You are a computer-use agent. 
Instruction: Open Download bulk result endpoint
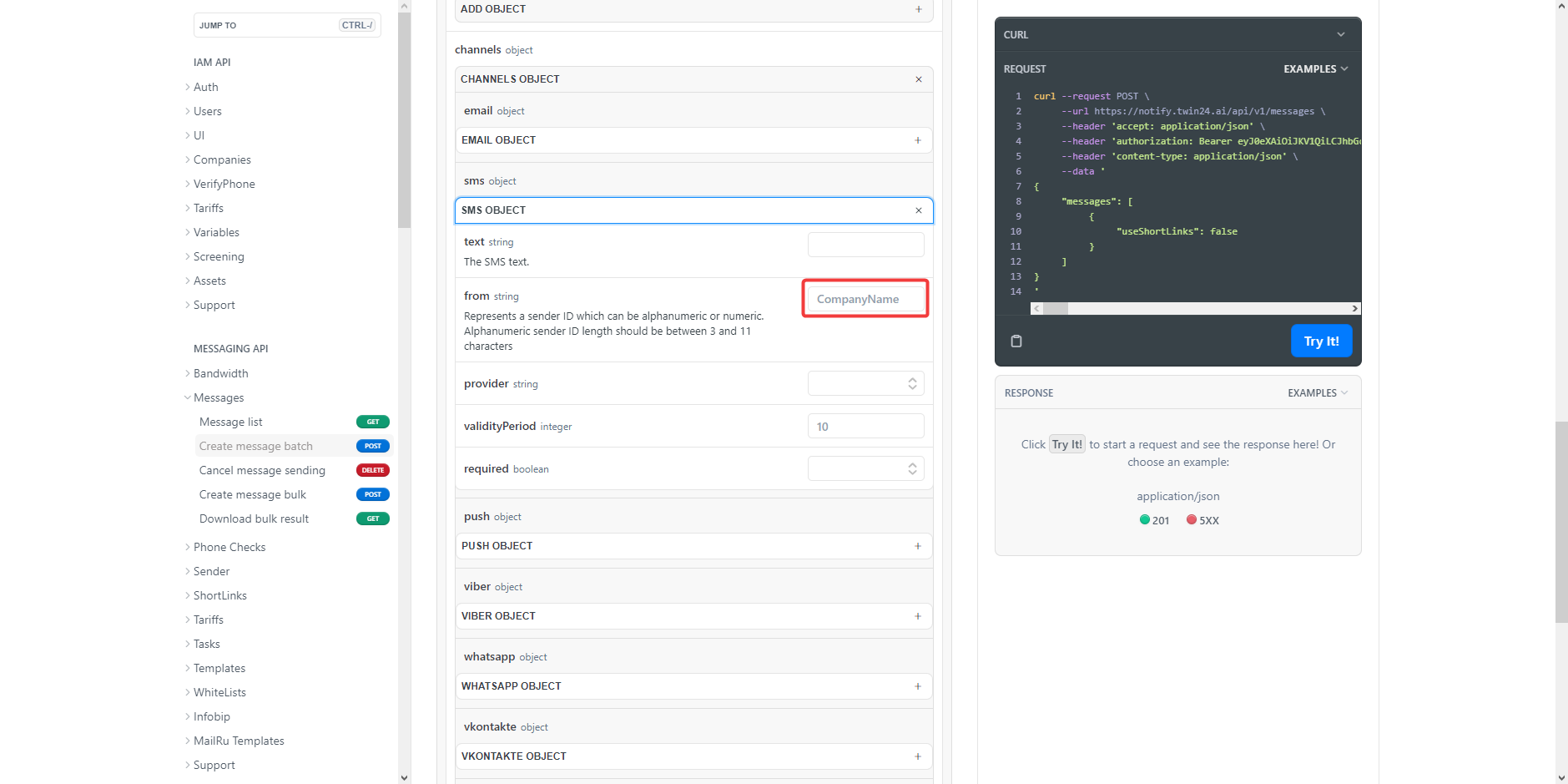(x=254, y=518)
